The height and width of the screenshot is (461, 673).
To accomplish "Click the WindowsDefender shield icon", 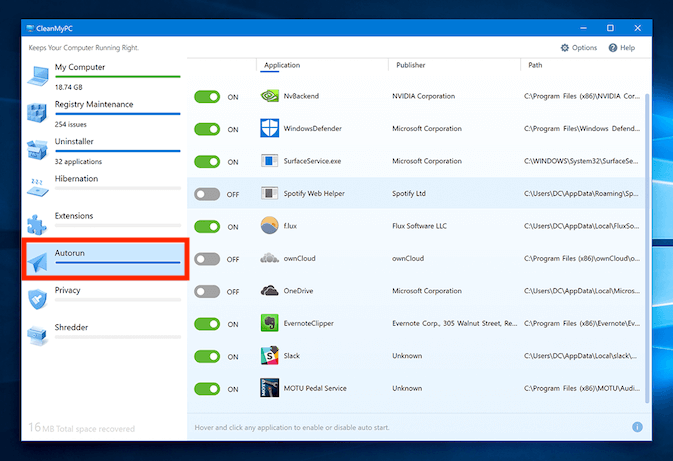I will click(x=270, y=128).
